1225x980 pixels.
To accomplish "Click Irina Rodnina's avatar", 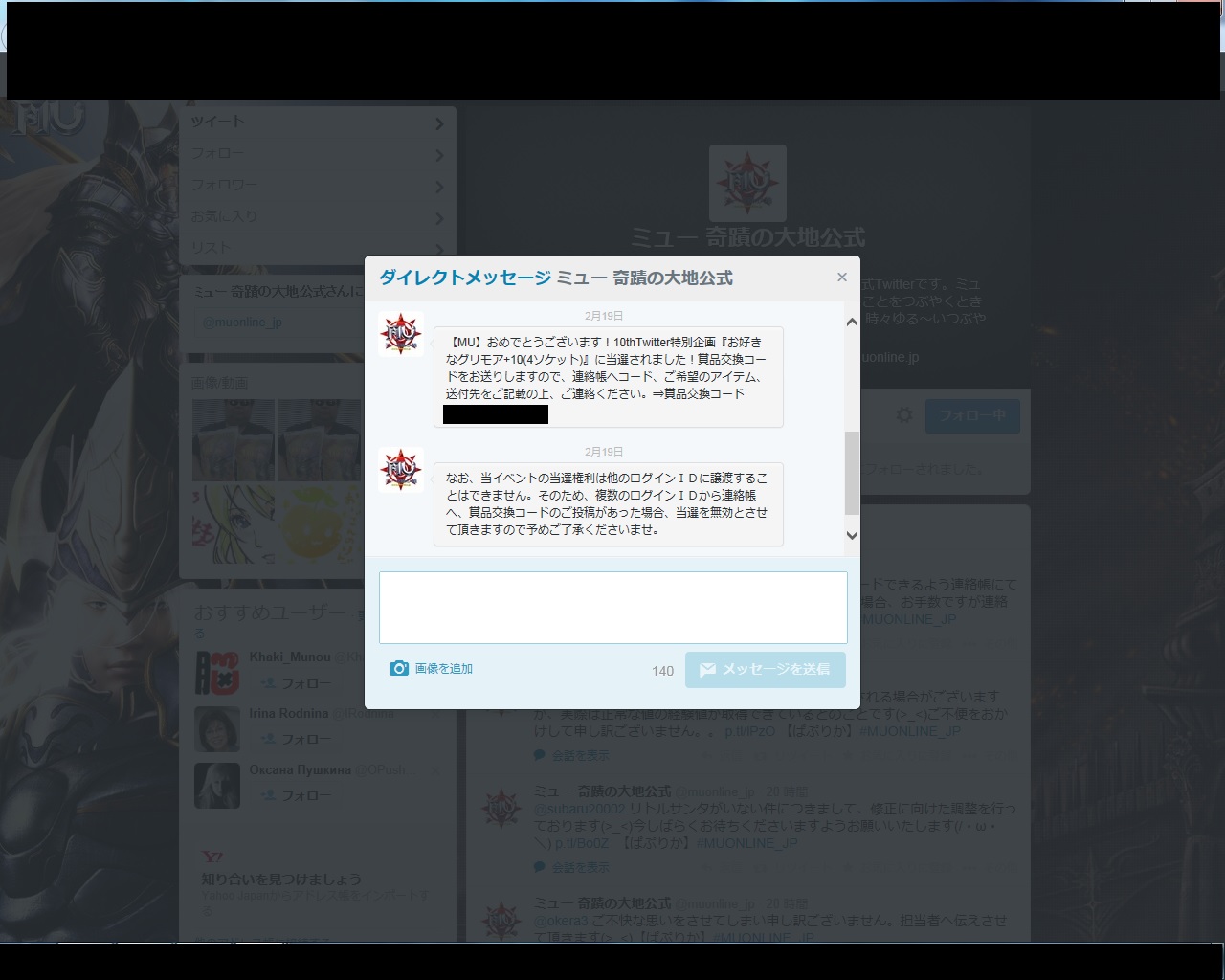I will click(217, 729).
